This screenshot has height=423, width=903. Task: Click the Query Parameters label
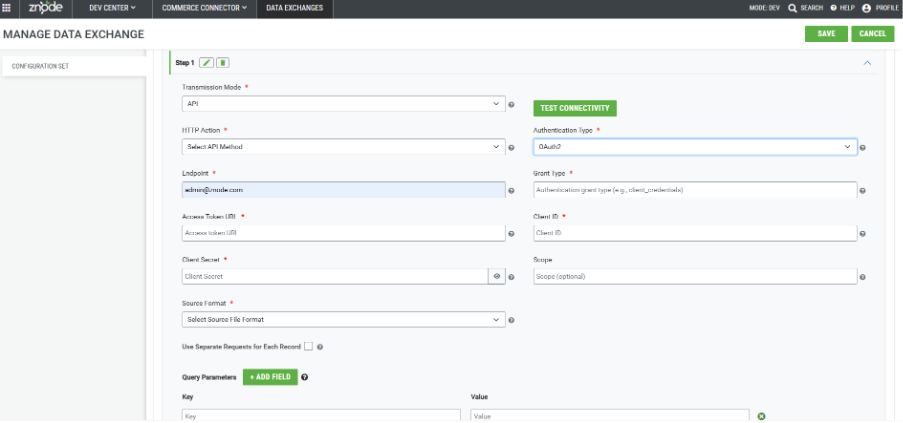(x=209, y=378)
